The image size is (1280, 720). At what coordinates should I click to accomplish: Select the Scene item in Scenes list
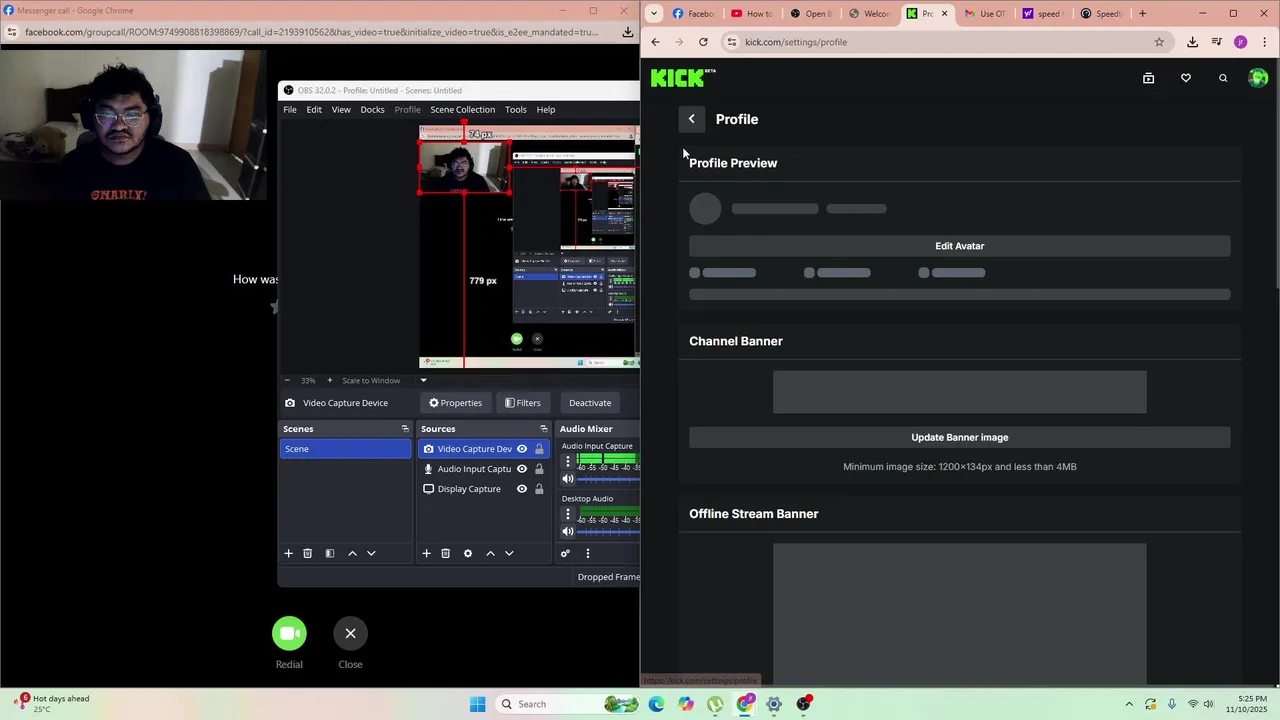[x=345, y=449]
